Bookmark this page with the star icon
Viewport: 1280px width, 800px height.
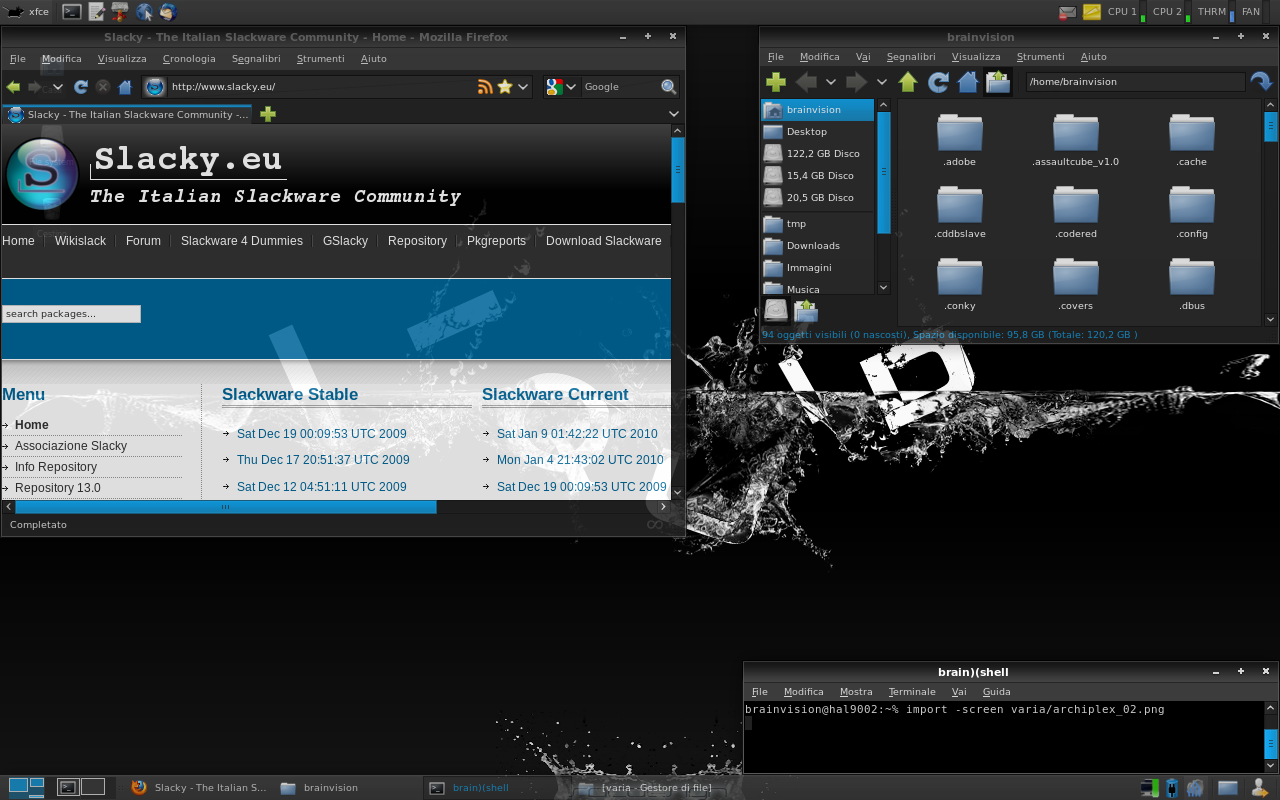[505, 87]
